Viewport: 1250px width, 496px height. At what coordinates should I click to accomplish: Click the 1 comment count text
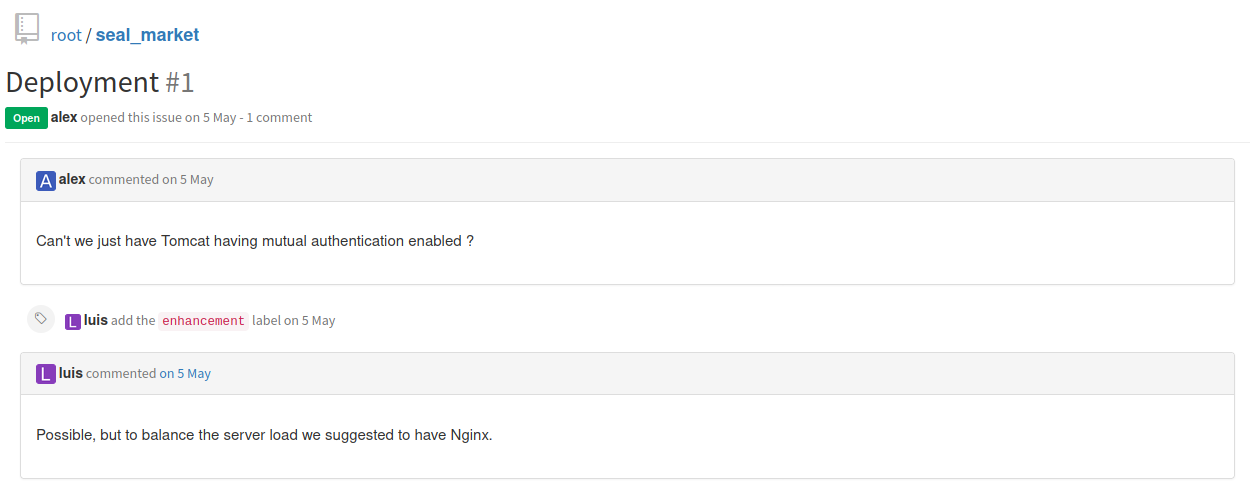[x=279, y=117]
